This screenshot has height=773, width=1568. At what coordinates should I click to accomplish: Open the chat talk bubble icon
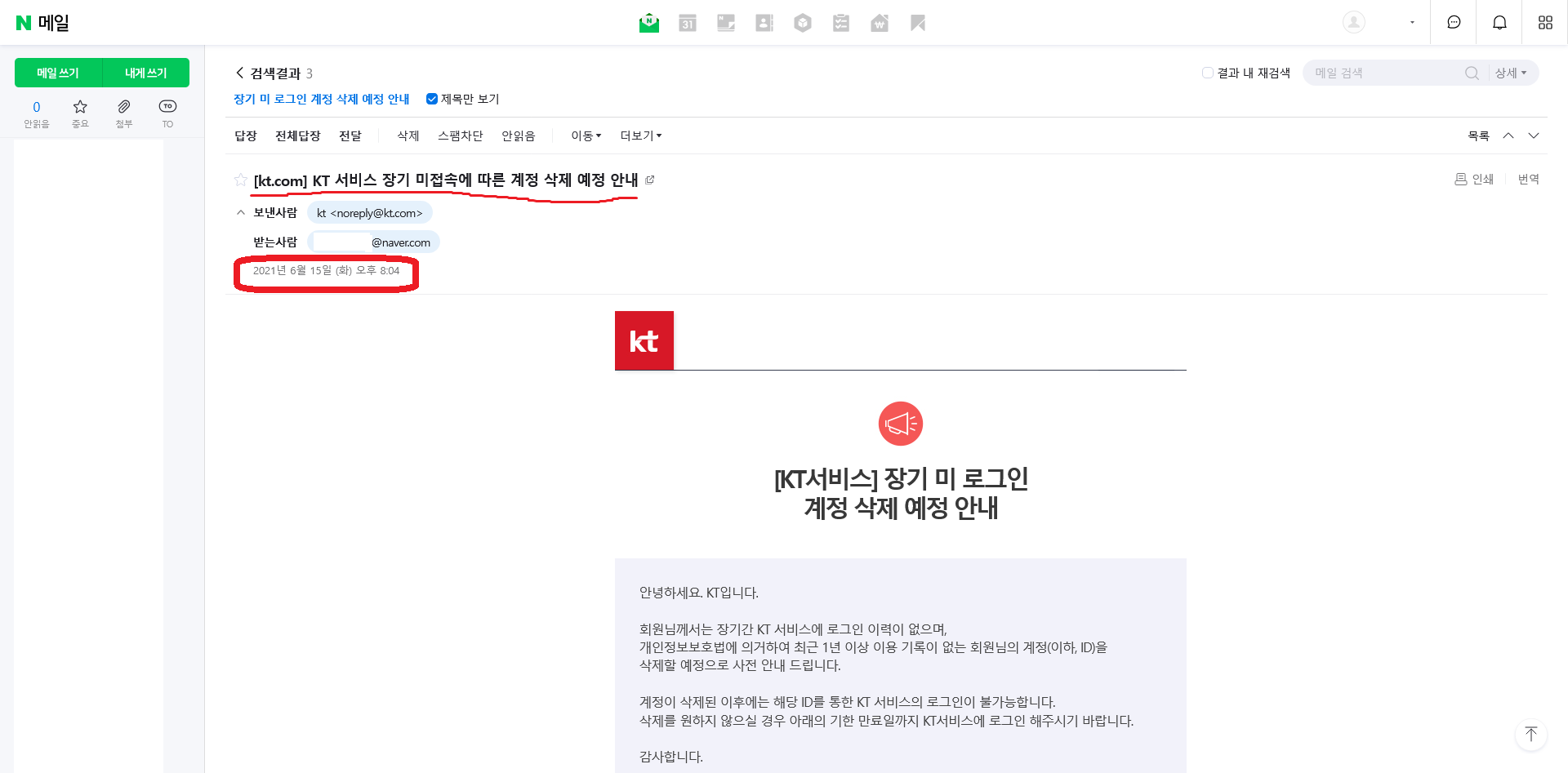click(x=1454, y=23)
